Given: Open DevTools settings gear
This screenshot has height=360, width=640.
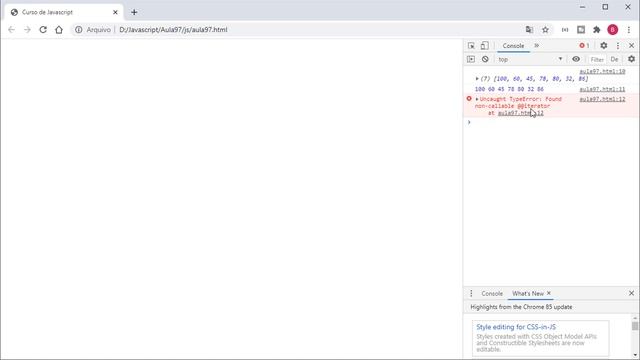Looking at the screenshot, I should 604,46.
